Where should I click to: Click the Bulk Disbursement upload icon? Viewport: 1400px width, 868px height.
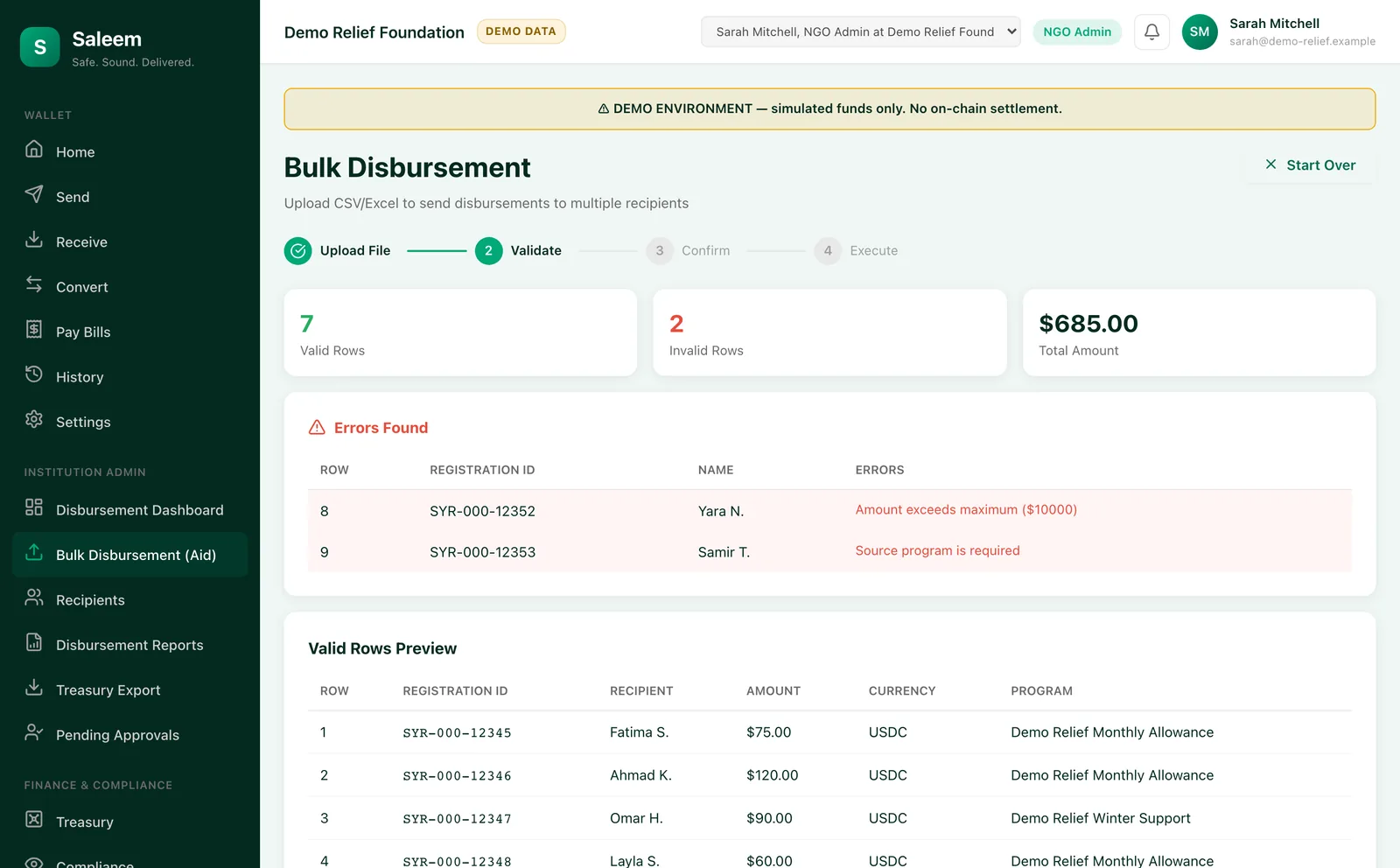coord(34,553)
